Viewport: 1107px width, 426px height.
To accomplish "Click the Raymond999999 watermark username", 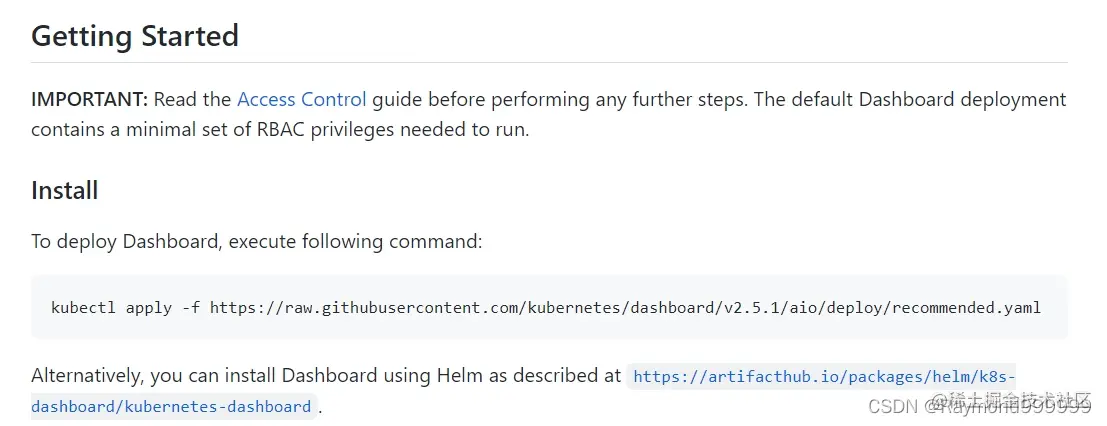I will [x=1010, y=406].
